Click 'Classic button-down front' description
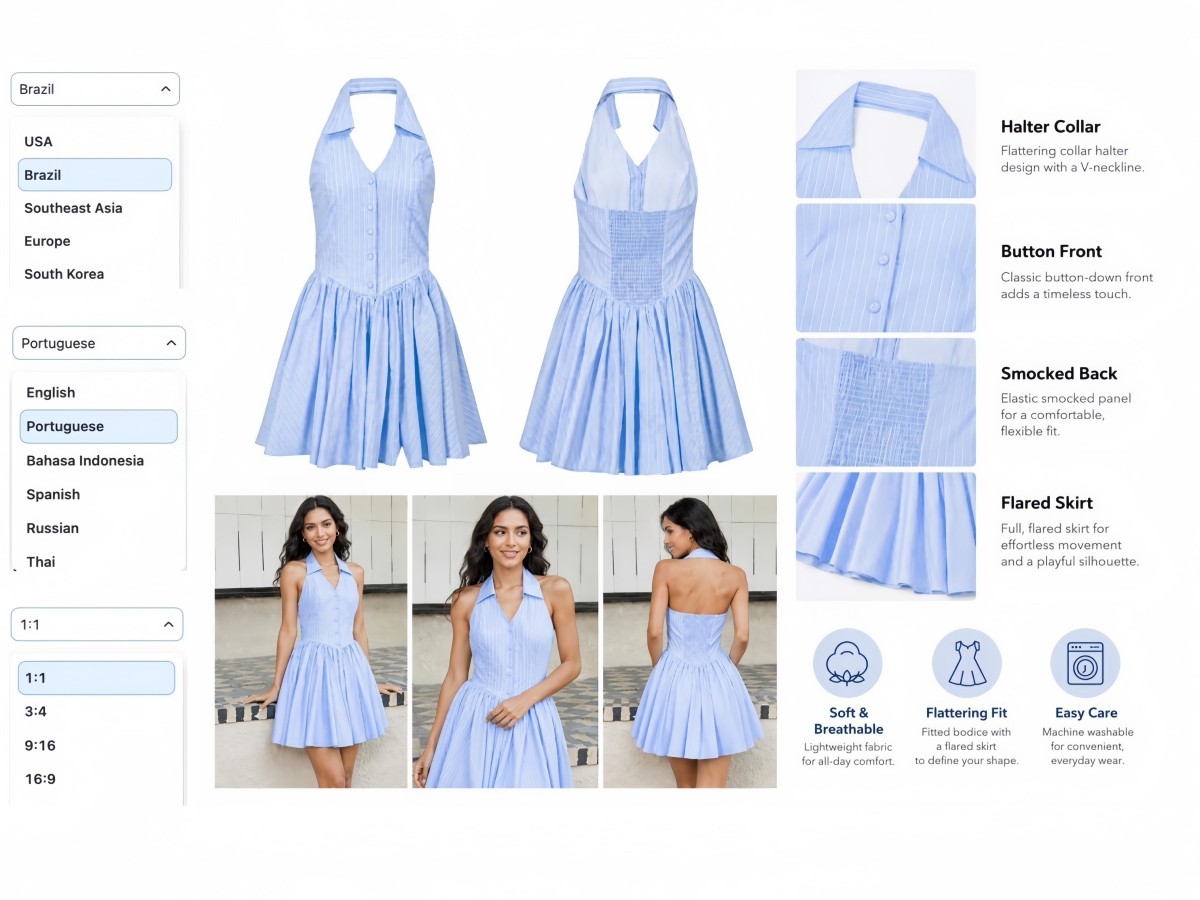Viewport: 1200px width, 900px height. [x=1077, y=285]
